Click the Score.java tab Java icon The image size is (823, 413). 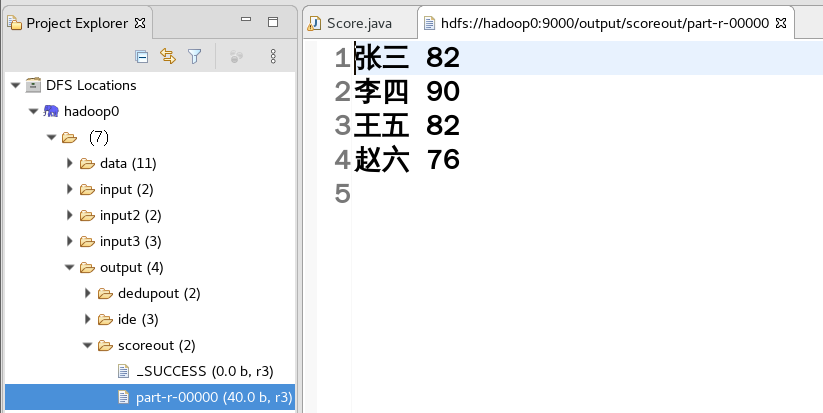(x=314, y=23)
